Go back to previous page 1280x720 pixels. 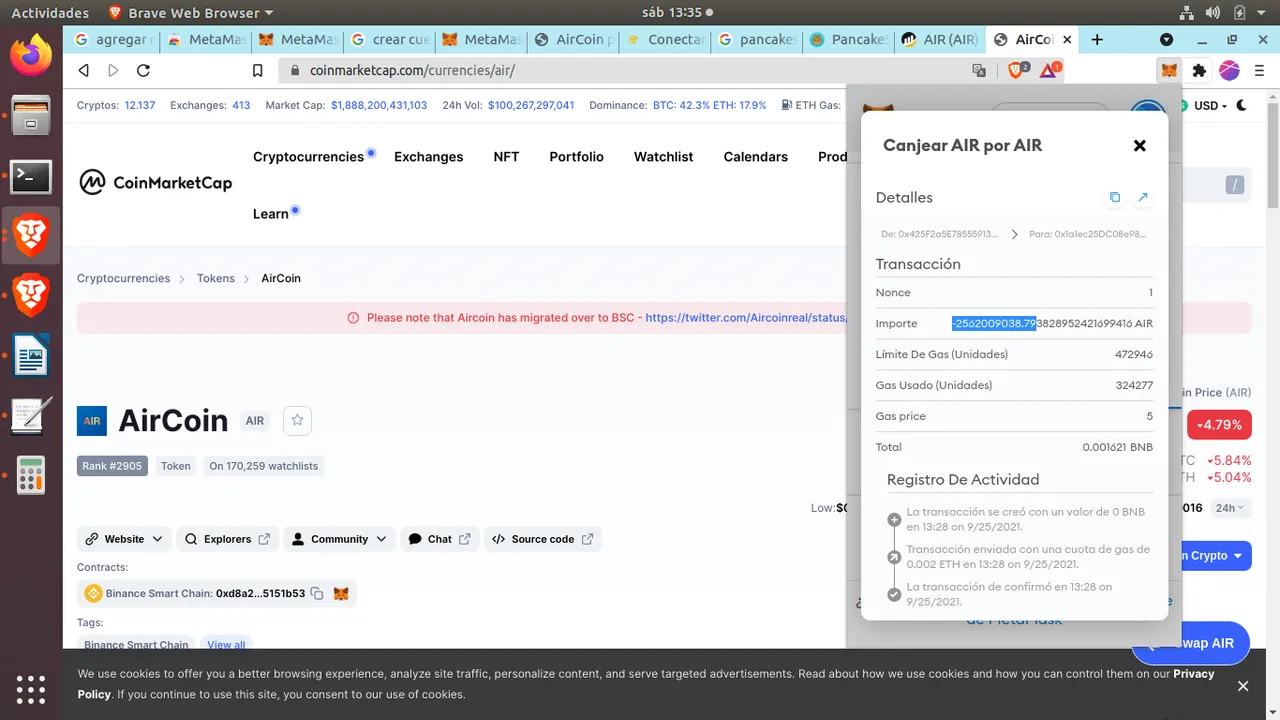84,71
